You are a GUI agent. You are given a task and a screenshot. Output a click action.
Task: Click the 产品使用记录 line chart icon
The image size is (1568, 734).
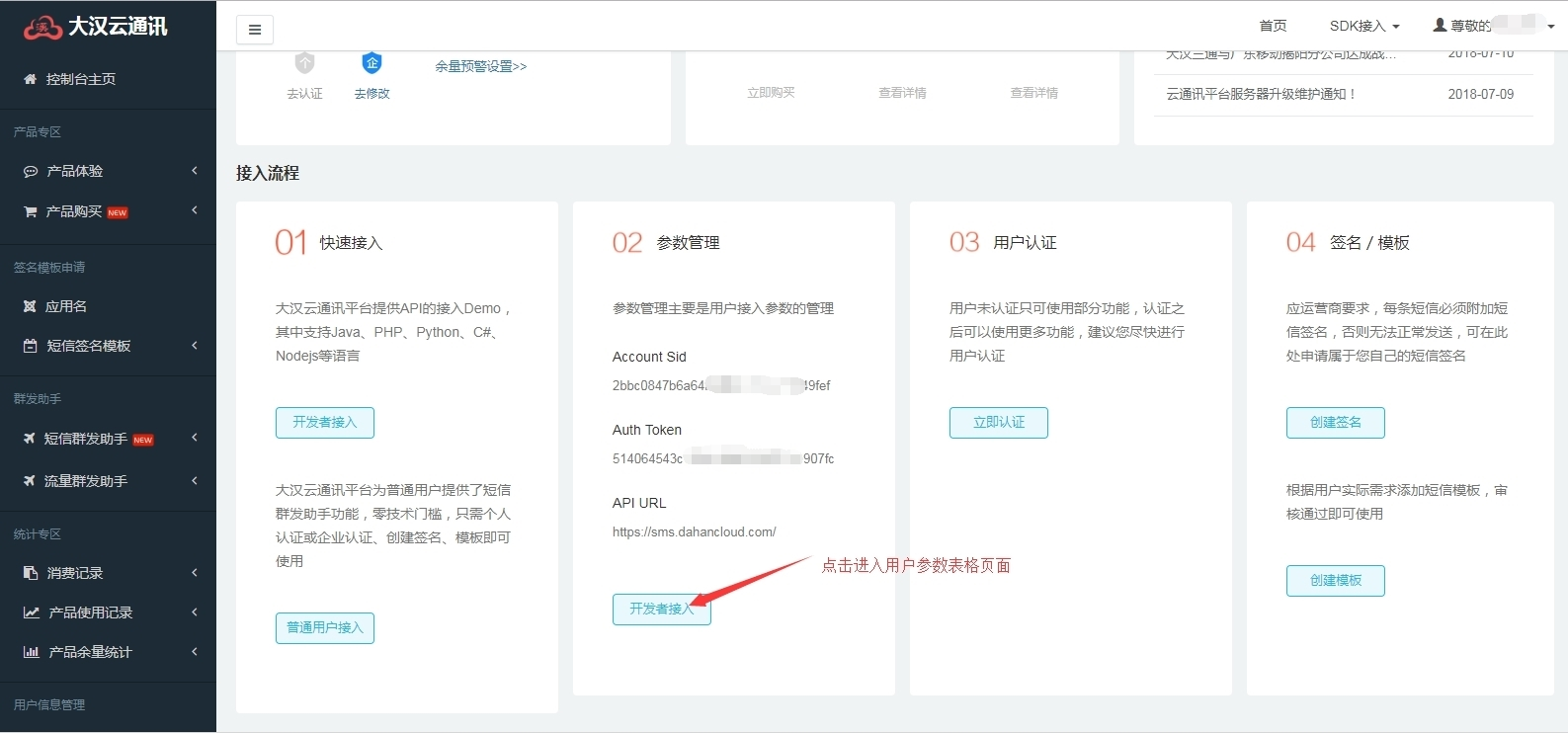click(31, 612)
